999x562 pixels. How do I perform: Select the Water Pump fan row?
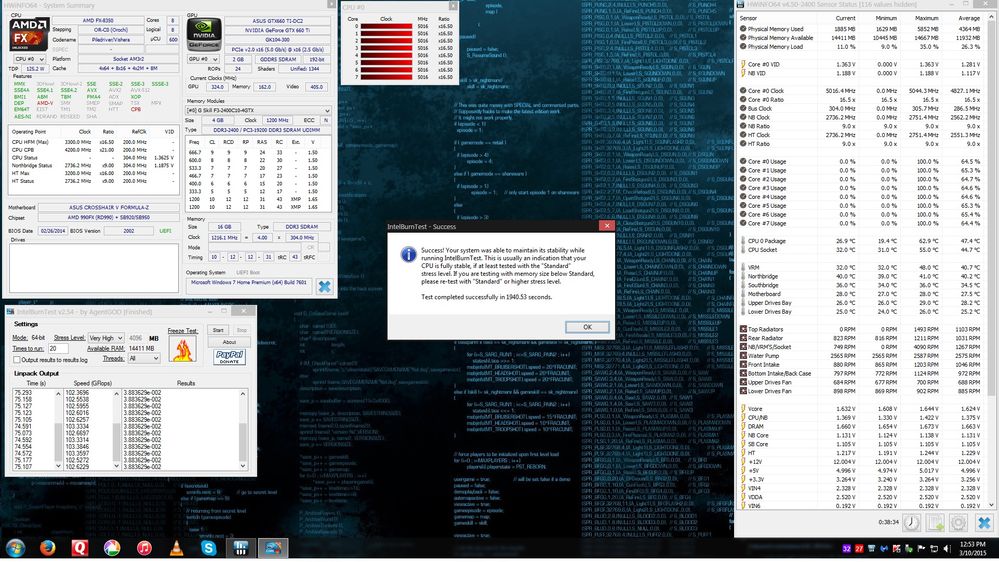[861, 356]
